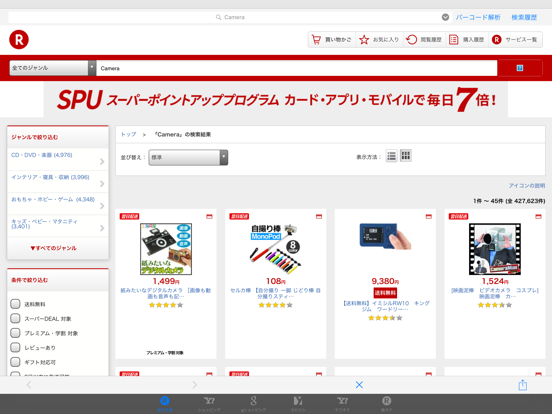Click the 108円 price
552x414 pixels.
click(275, 281)
